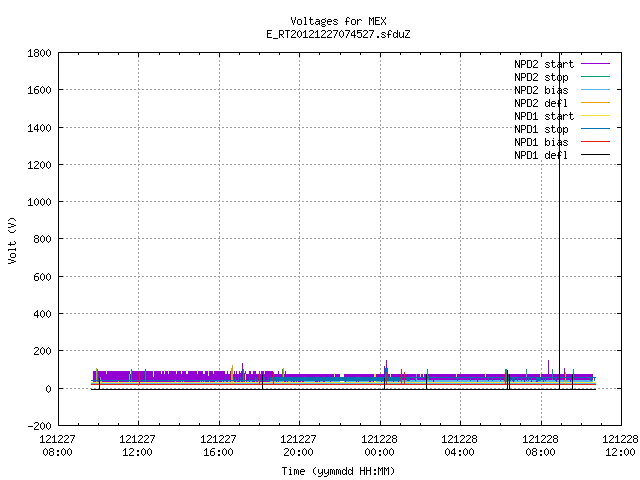This screenshot has height=480, width=640.
Task: Click the '121227 08:00' time tick label
Action: pos(58,446)
